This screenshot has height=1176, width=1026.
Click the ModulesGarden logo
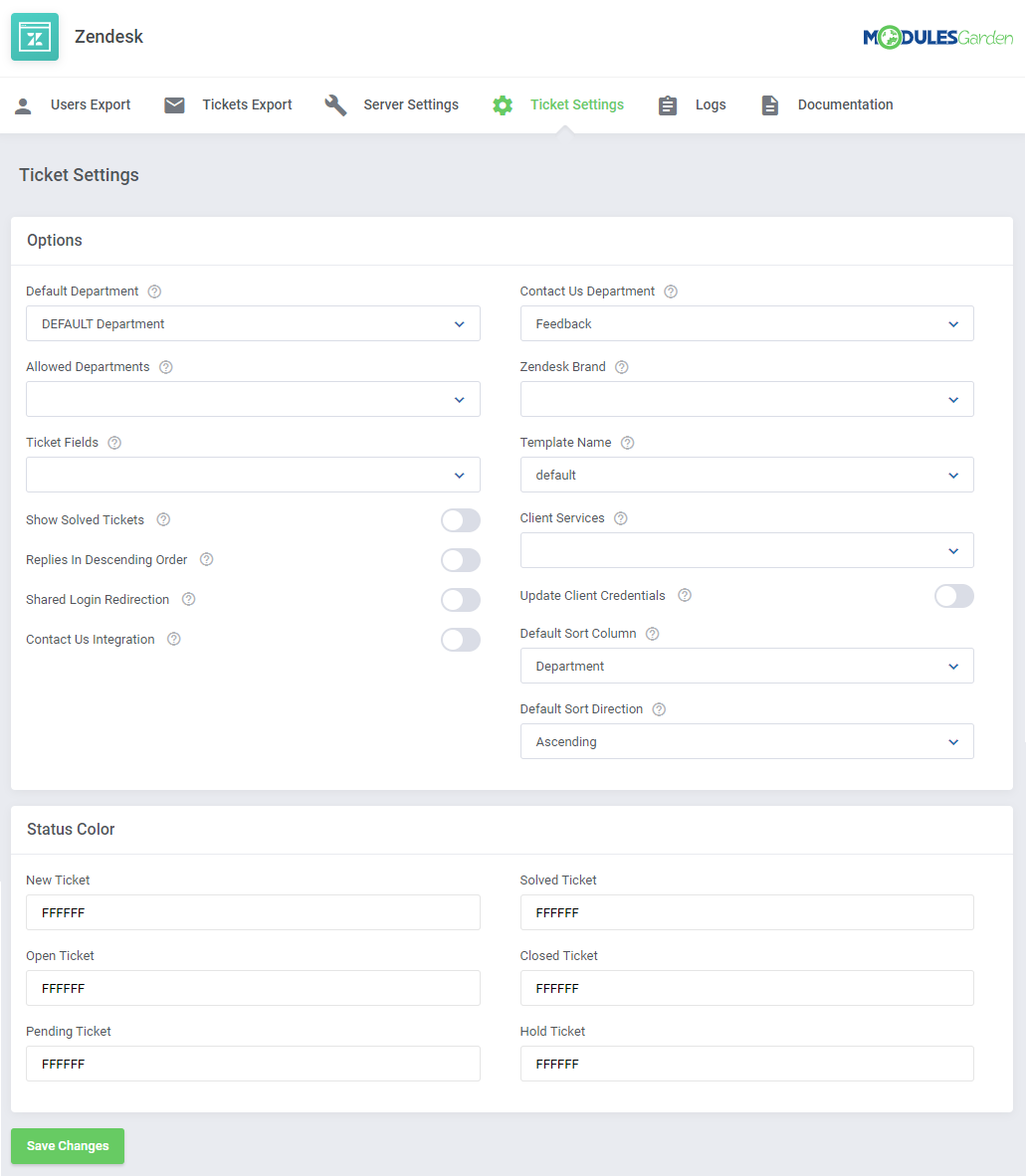click(x=937, y=37)
